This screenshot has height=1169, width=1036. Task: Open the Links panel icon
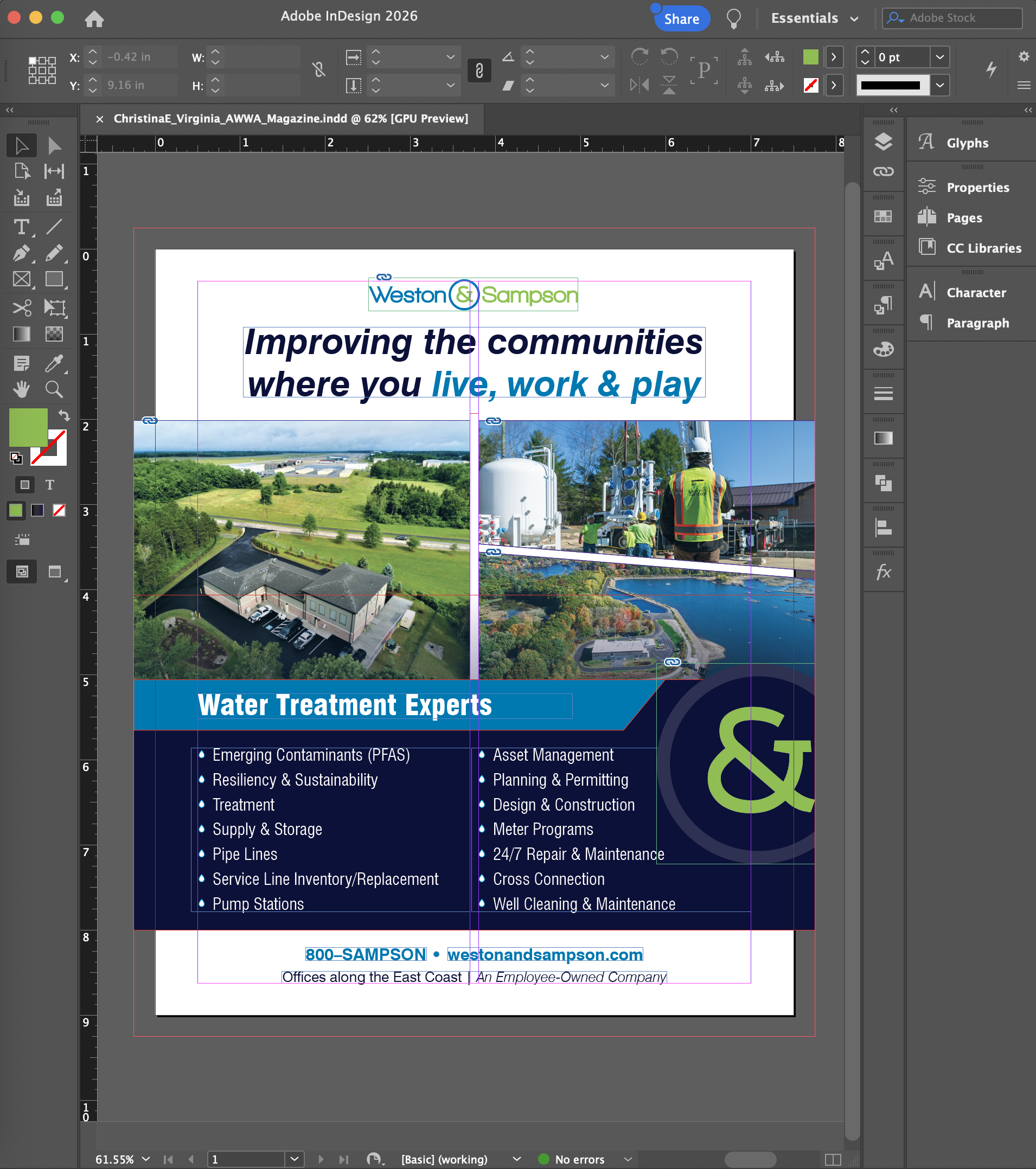pos(883,171)
